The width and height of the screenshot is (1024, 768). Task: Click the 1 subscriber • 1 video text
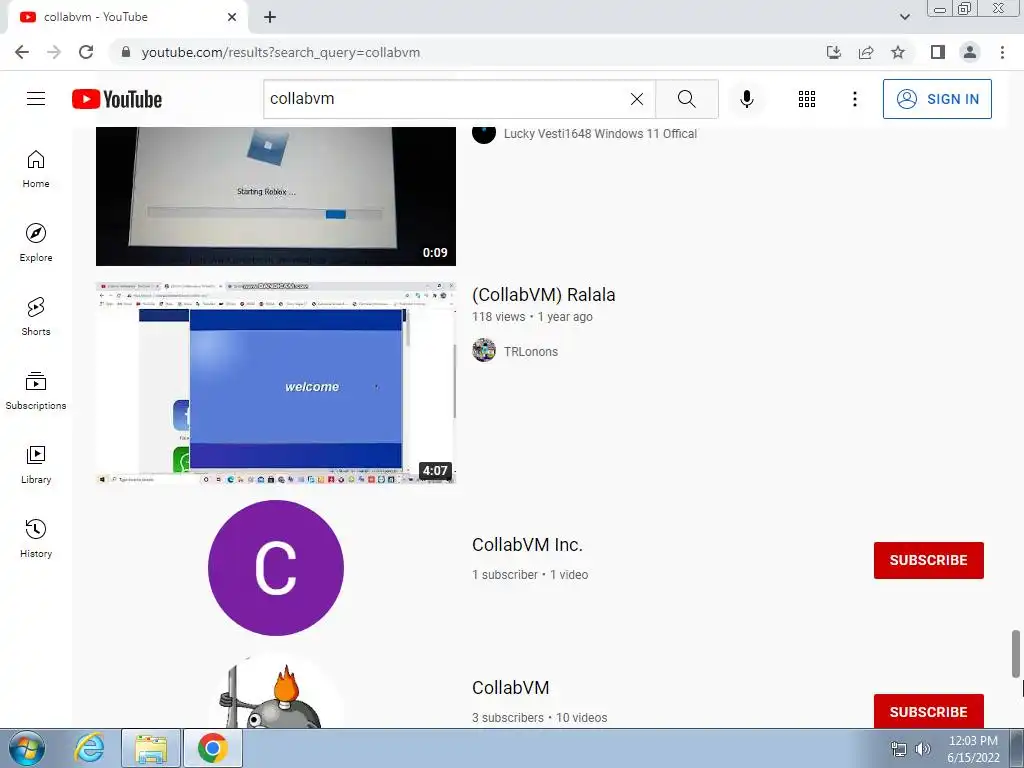[530, 575]
